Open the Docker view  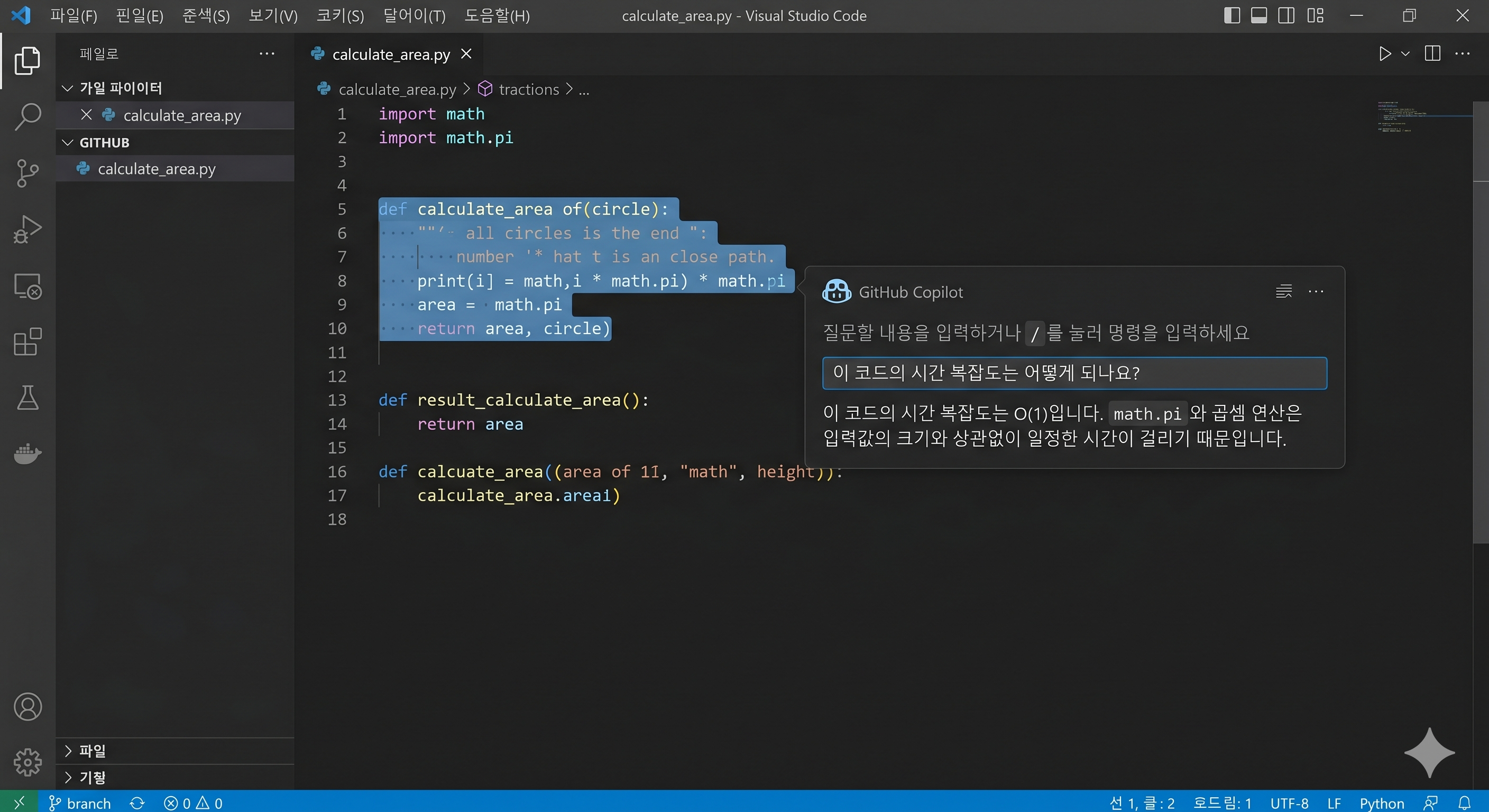pos(27,454)
